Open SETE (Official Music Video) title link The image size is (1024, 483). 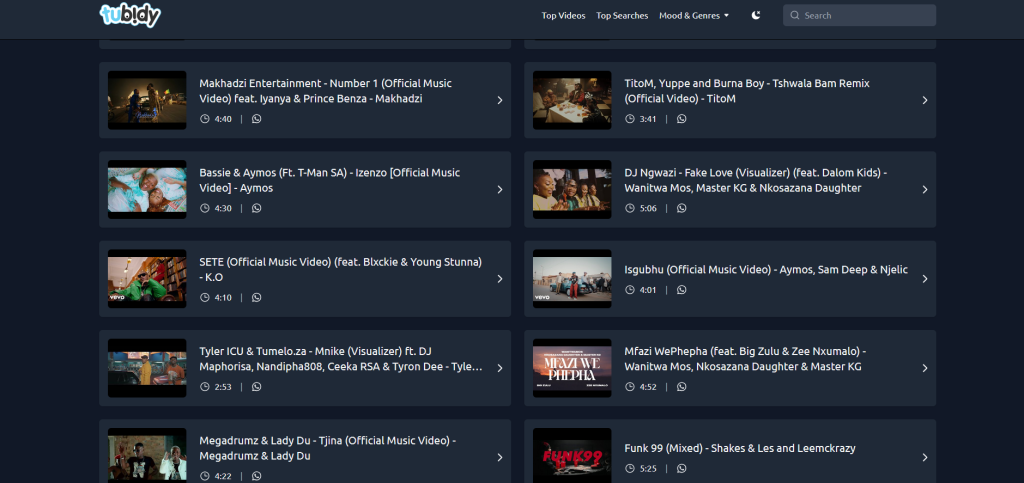[x=341, y=270]
